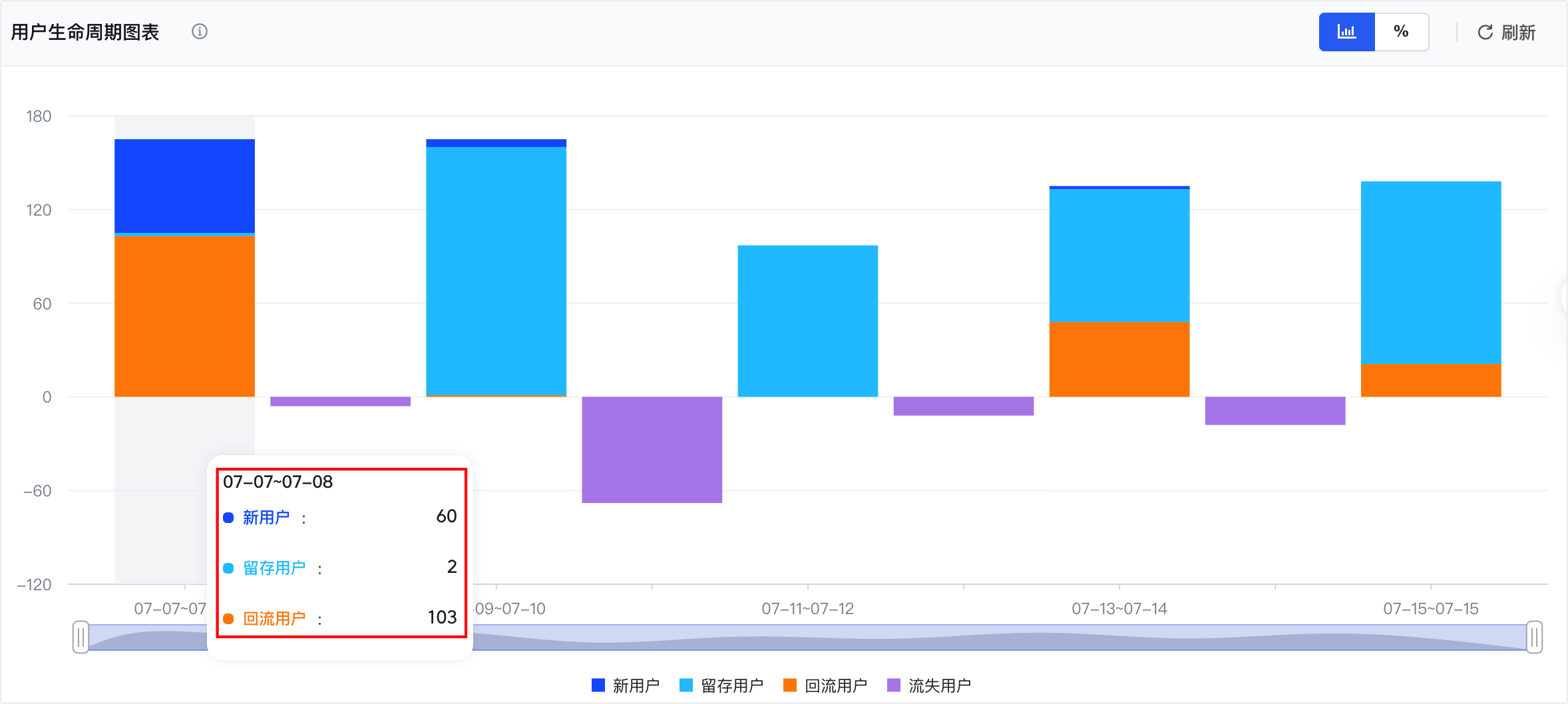Click the y-axis value 180
This screenshot has height=704, width=1568.
[39, 116]
